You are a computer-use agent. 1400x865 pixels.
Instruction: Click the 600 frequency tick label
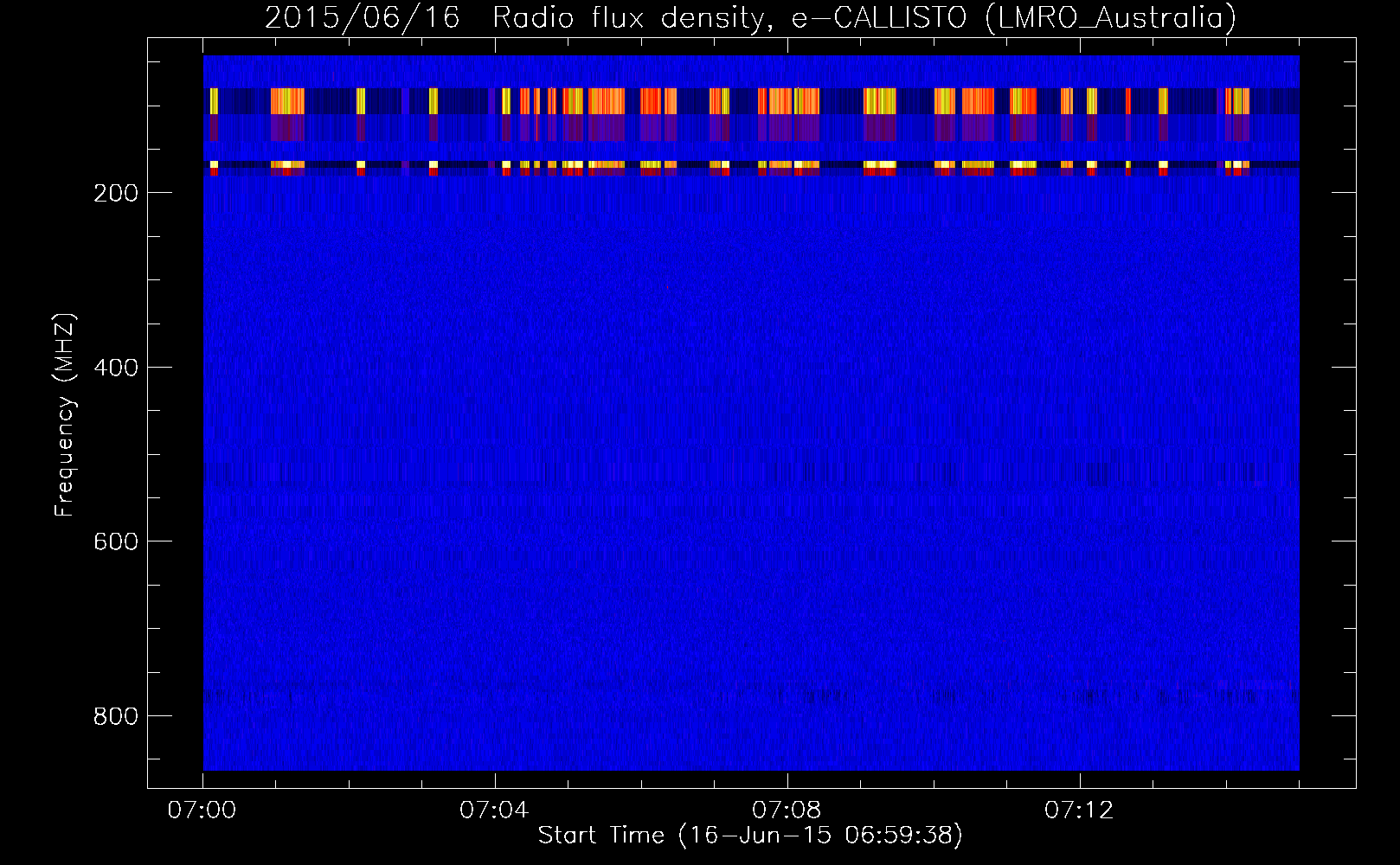[x=115, y=541]
